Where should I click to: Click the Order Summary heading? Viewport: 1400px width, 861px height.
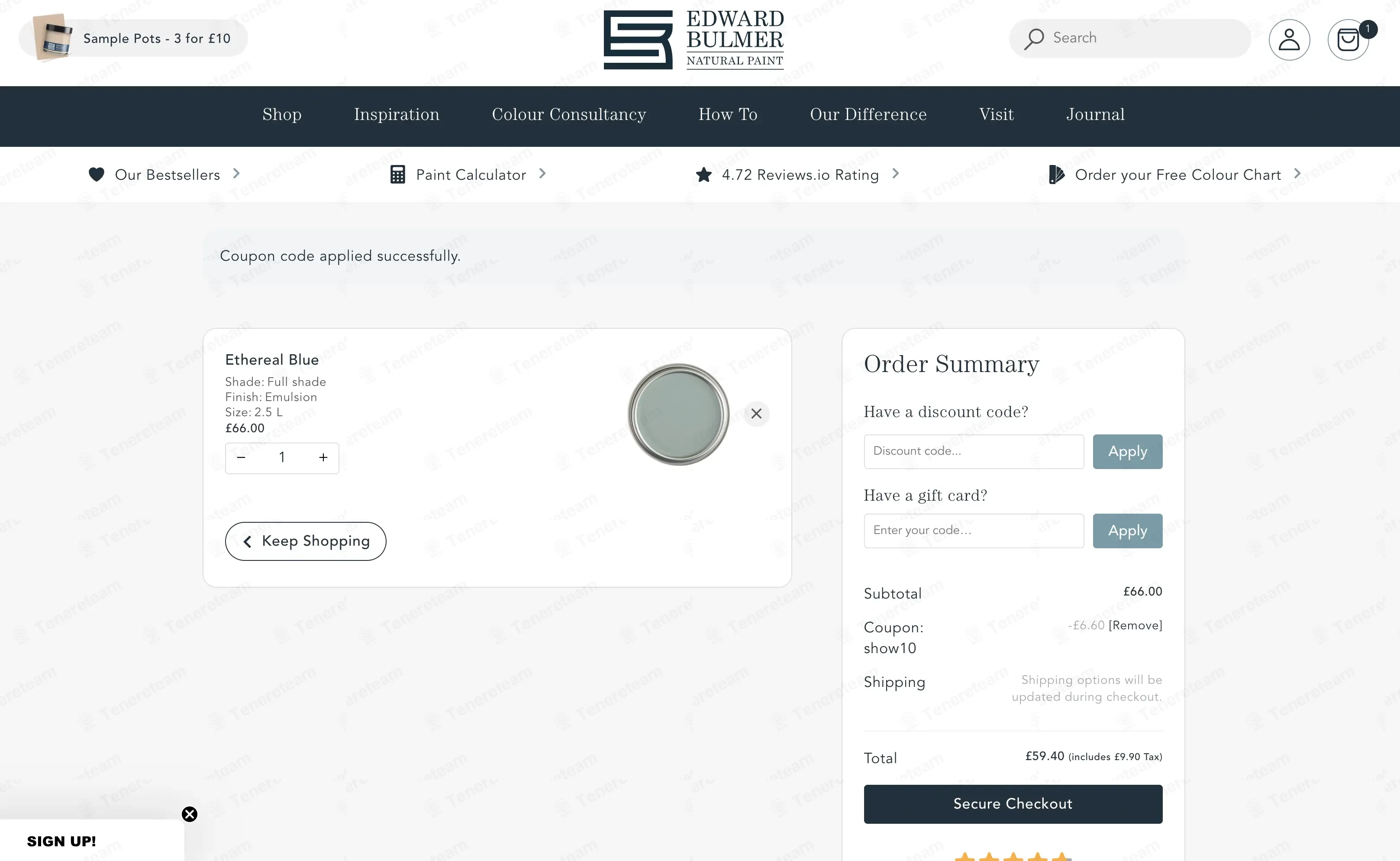(952, 364)
